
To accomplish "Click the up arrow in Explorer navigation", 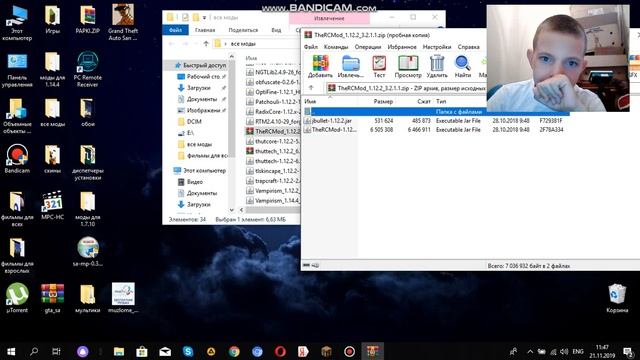I will tap(206, 44).
